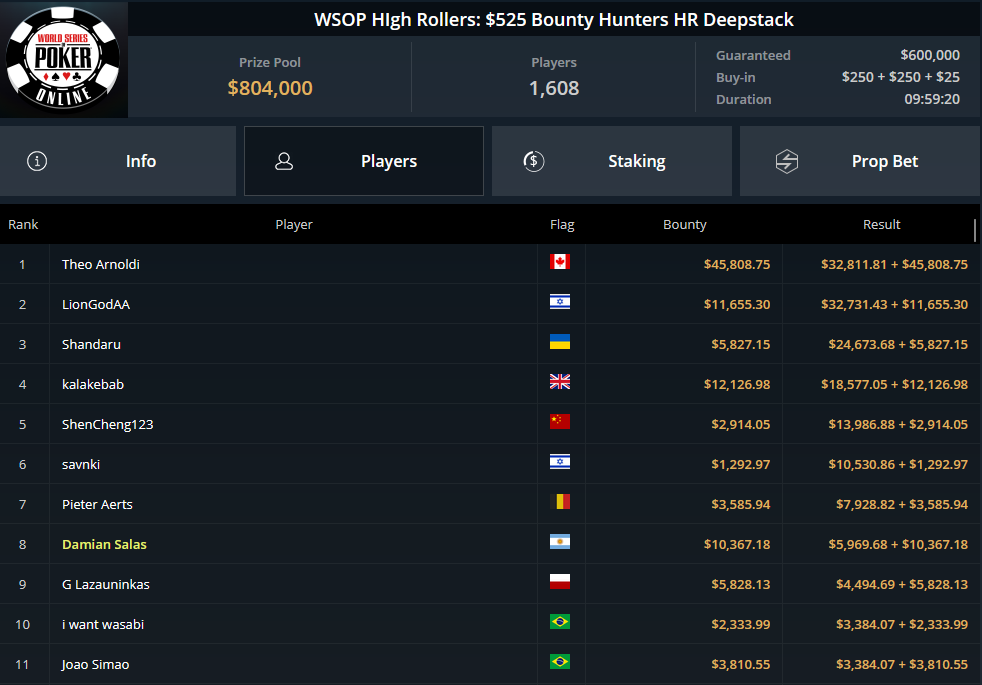982x685 pixels.
Task: Click result $3,384.07 + $3,810.55
Action: tap(902, 665)
